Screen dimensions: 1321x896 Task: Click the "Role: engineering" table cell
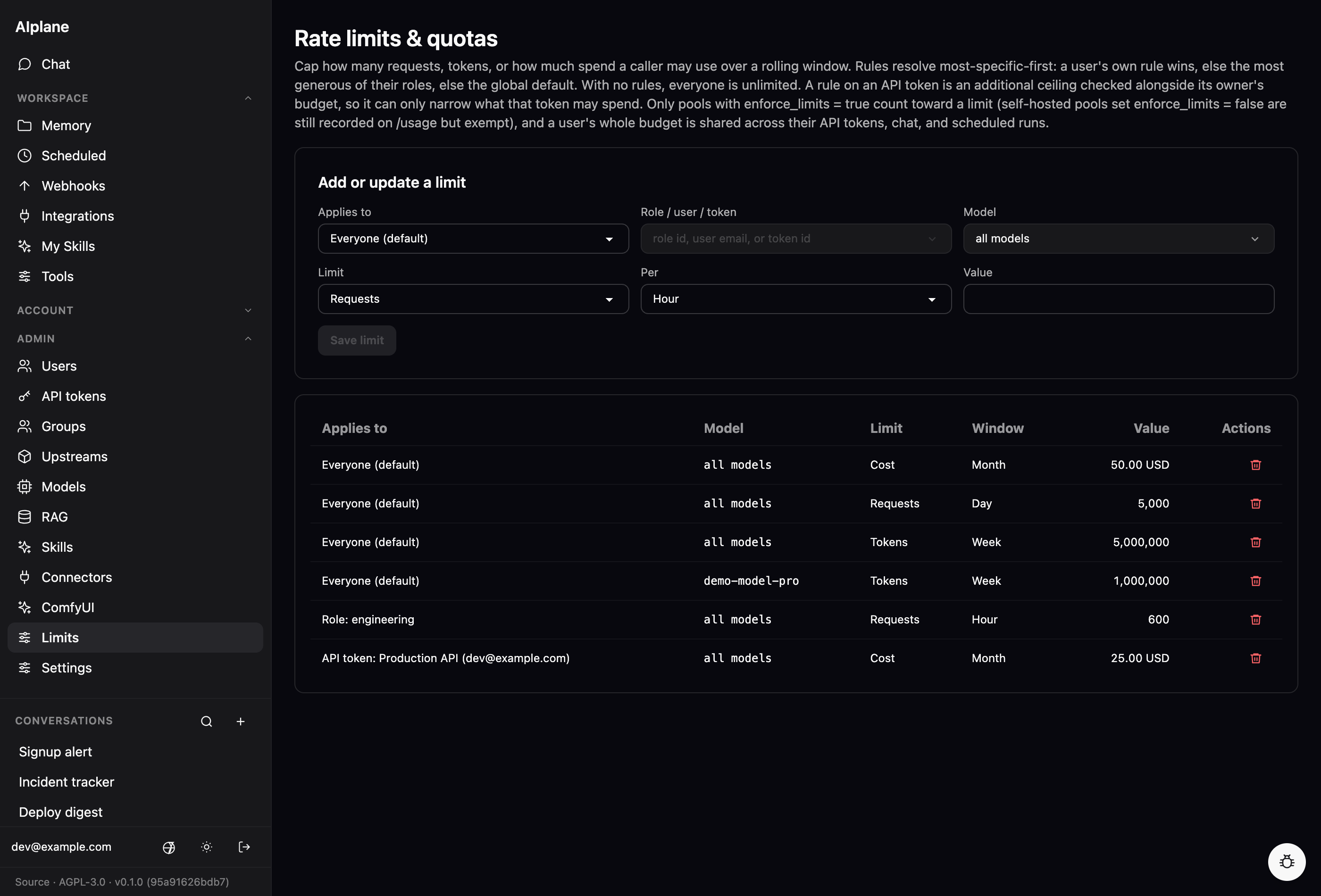pos(368,619)
